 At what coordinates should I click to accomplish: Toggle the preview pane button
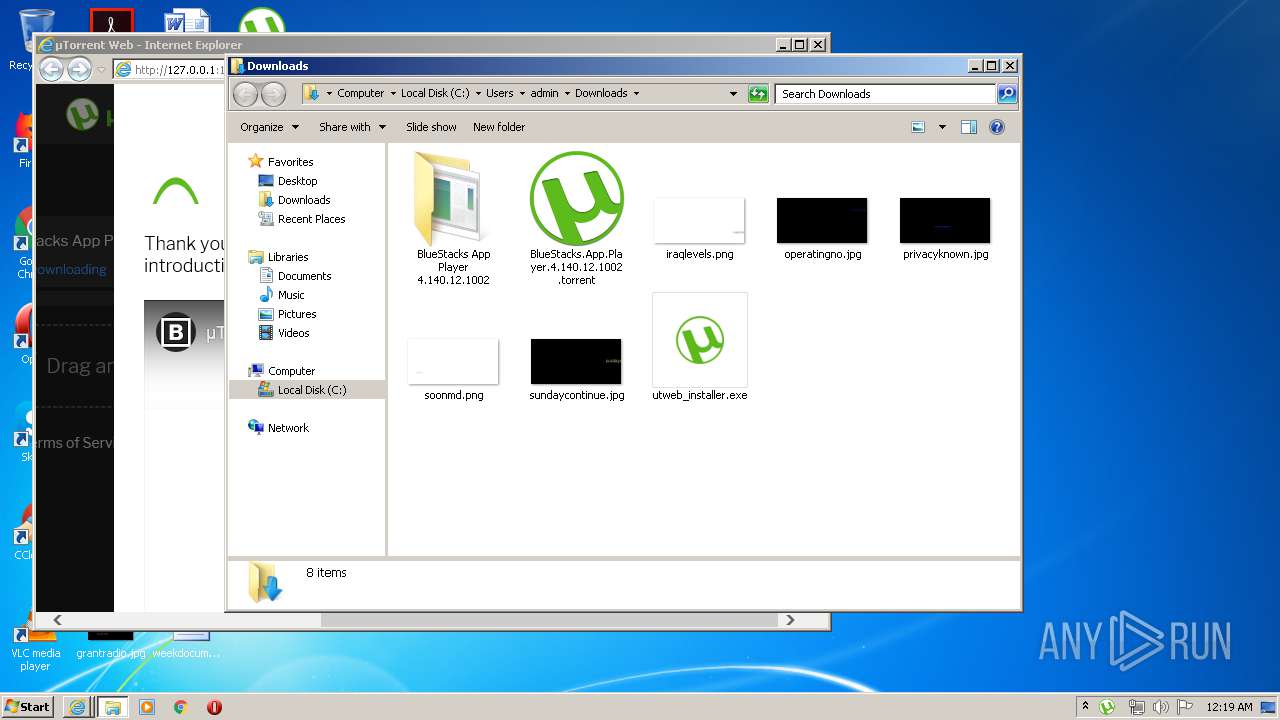click(x=968, y=127)
